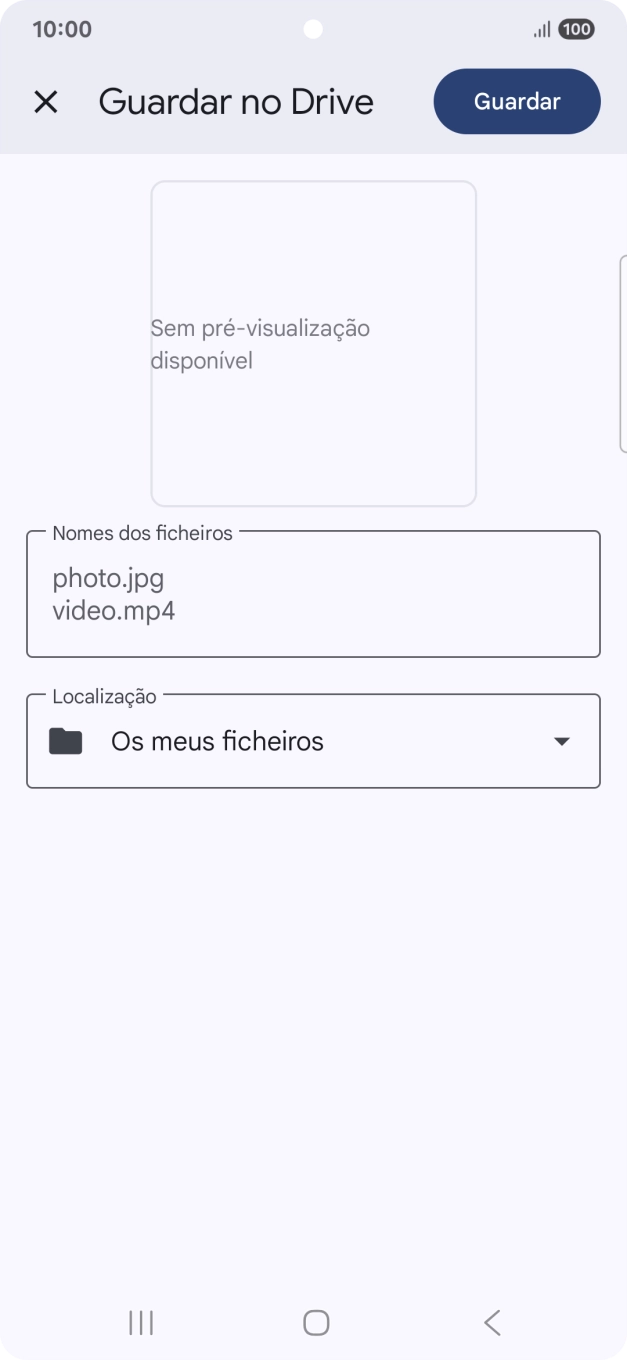
Task: Tap the Nomes dos ficheiros input field
Action: tap(313, 594)
